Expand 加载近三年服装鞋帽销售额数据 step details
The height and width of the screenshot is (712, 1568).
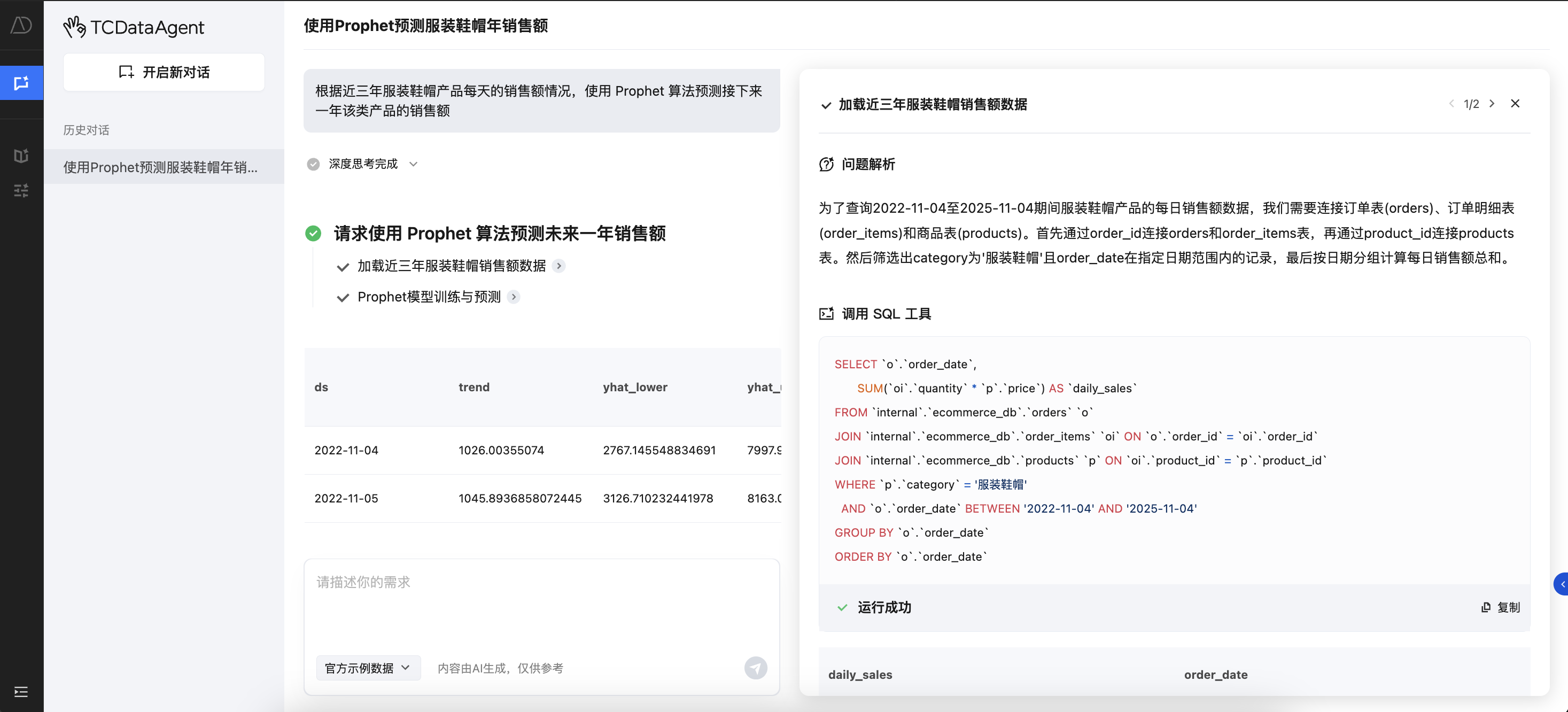tap(558, 266)
